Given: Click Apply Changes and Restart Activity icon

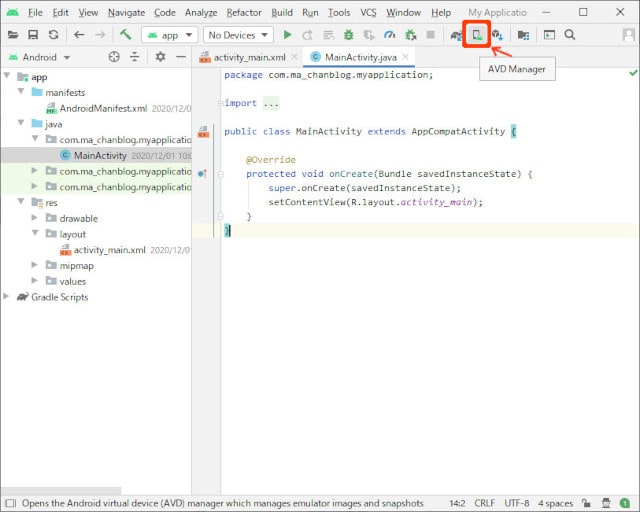Looking at the screenshot, I should coord(307,36).
